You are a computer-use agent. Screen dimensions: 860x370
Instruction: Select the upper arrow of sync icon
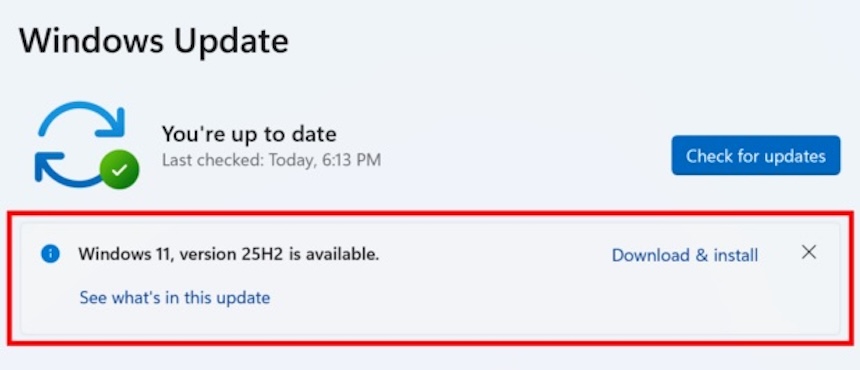tap(82, 119)
